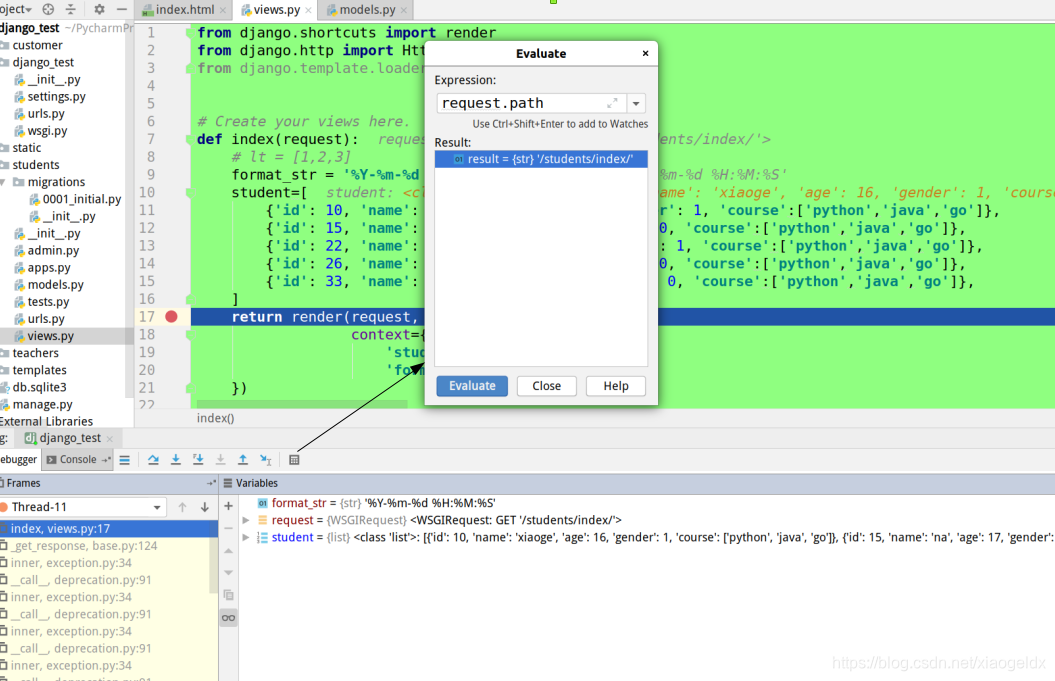1055x681 pixels.
Task: Click the Help button in dialog
Action: (x=616, y=386)
